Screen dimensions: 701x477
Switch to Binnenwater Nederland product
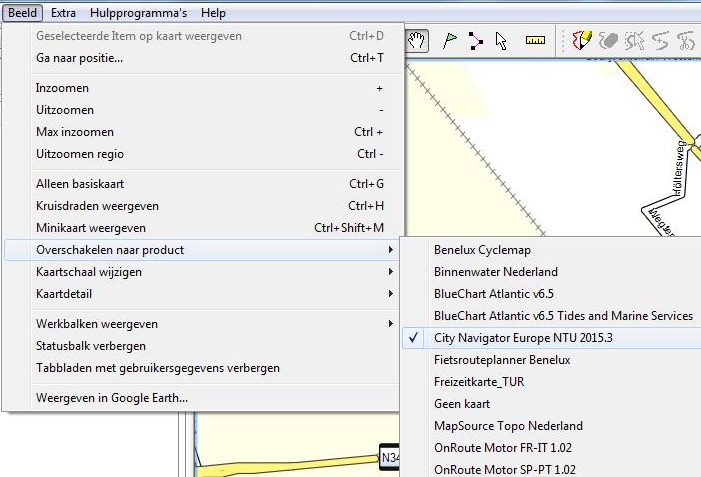click(x=551, y=272)
